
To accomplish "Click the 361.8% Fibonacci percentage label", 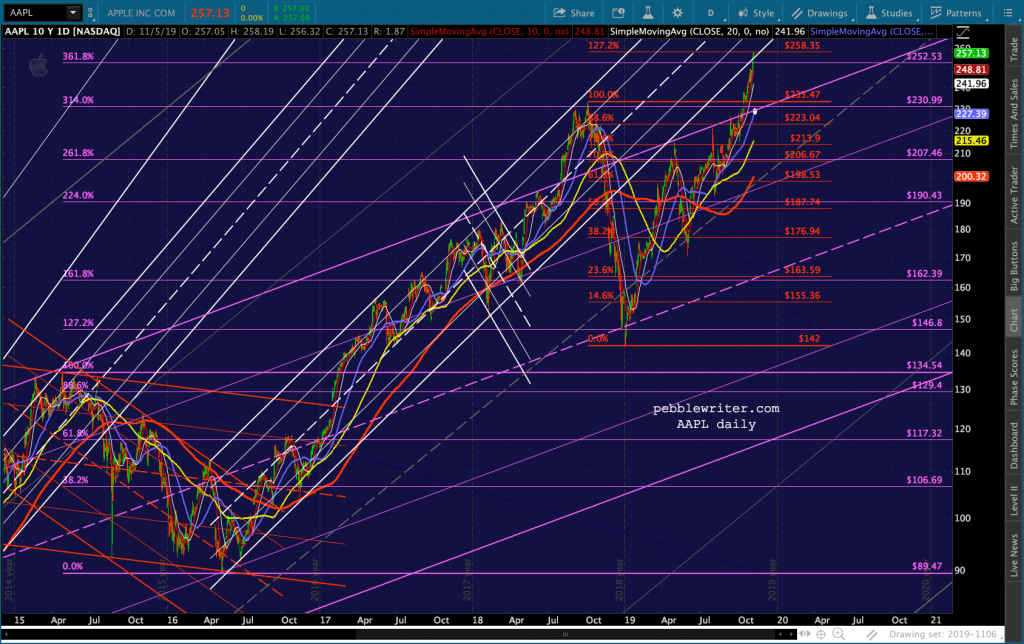I will pos(78,56).
